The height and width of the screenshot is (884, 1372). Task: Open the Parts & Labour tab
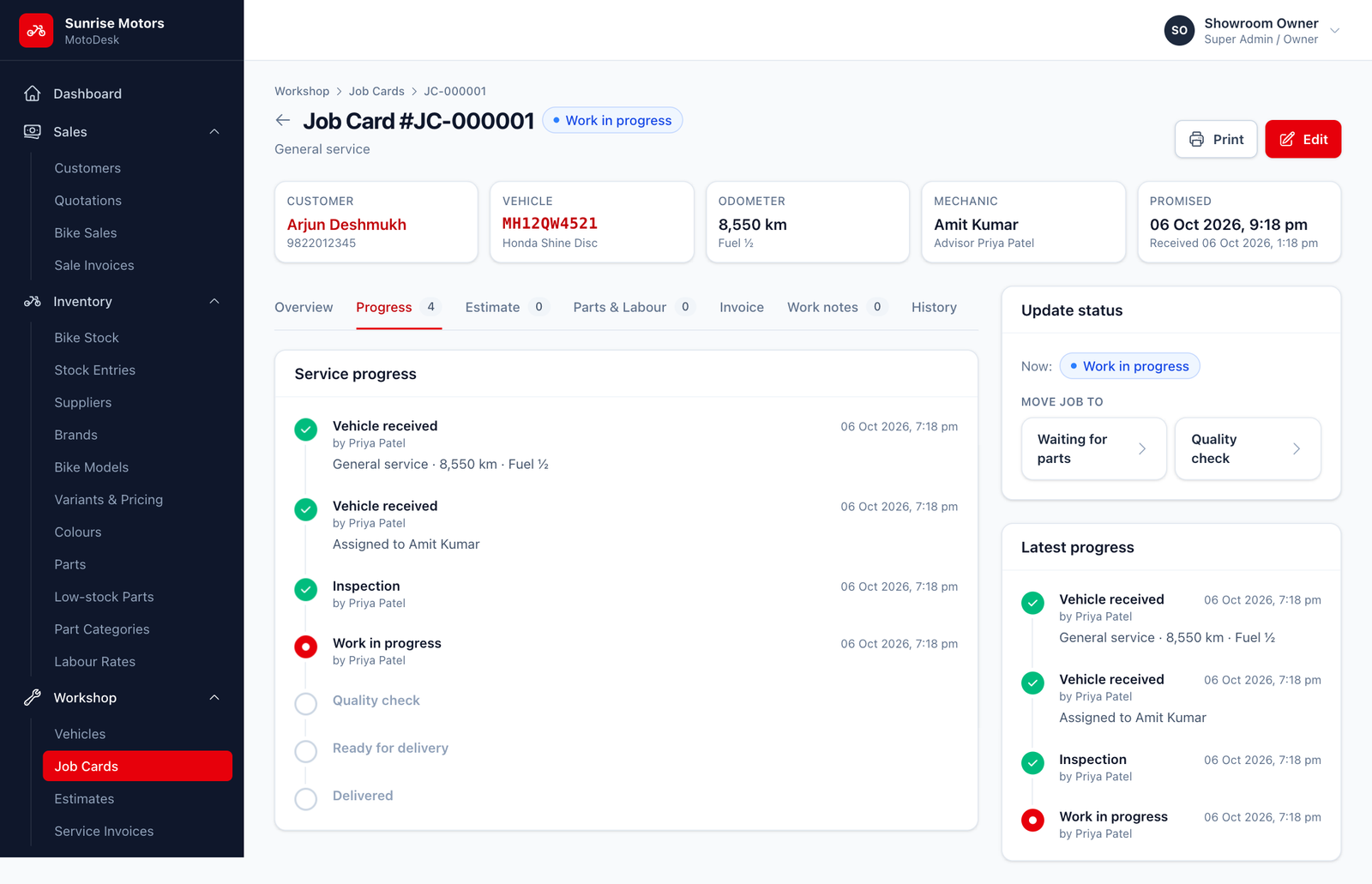[634, 307]
